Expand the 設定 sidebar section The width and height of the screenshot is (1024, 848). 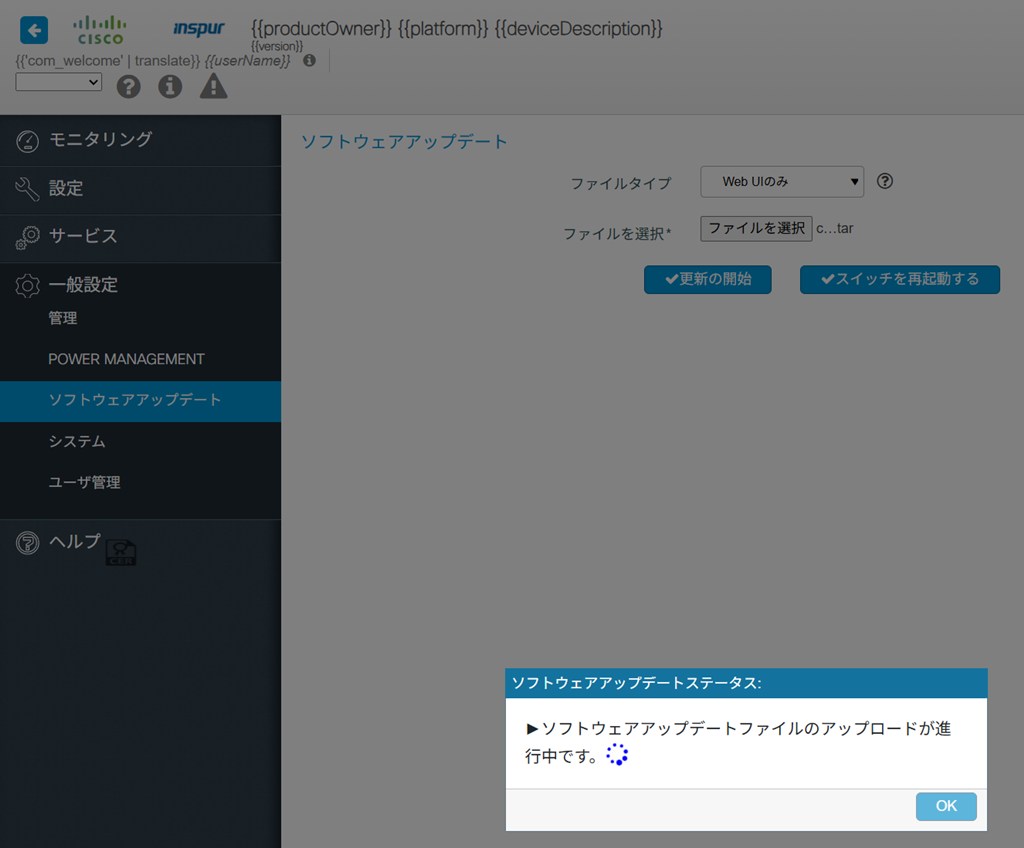(x=66, y=188)
